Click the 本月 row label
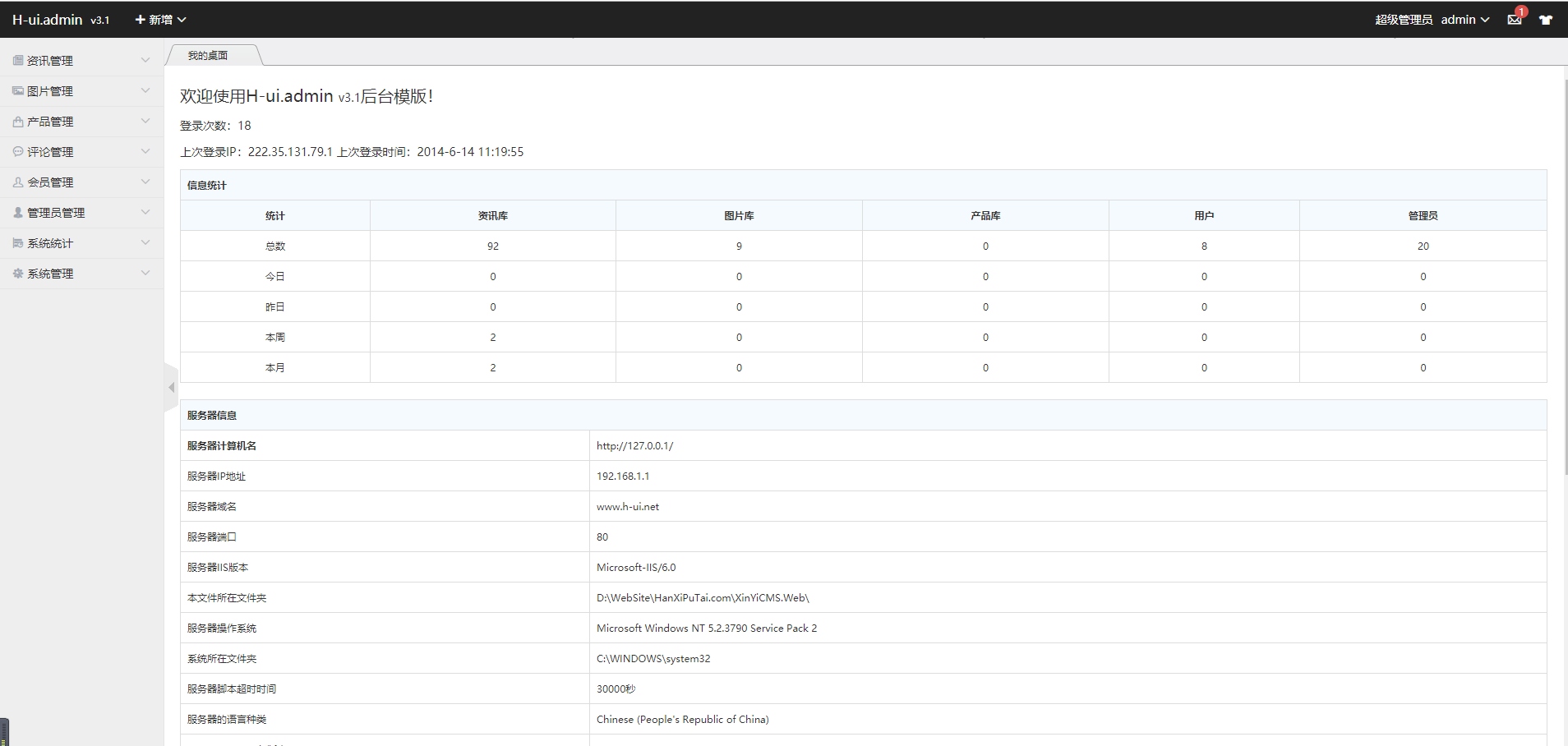The width and height of the screenshot is (1568, 746). coord(275,368)
